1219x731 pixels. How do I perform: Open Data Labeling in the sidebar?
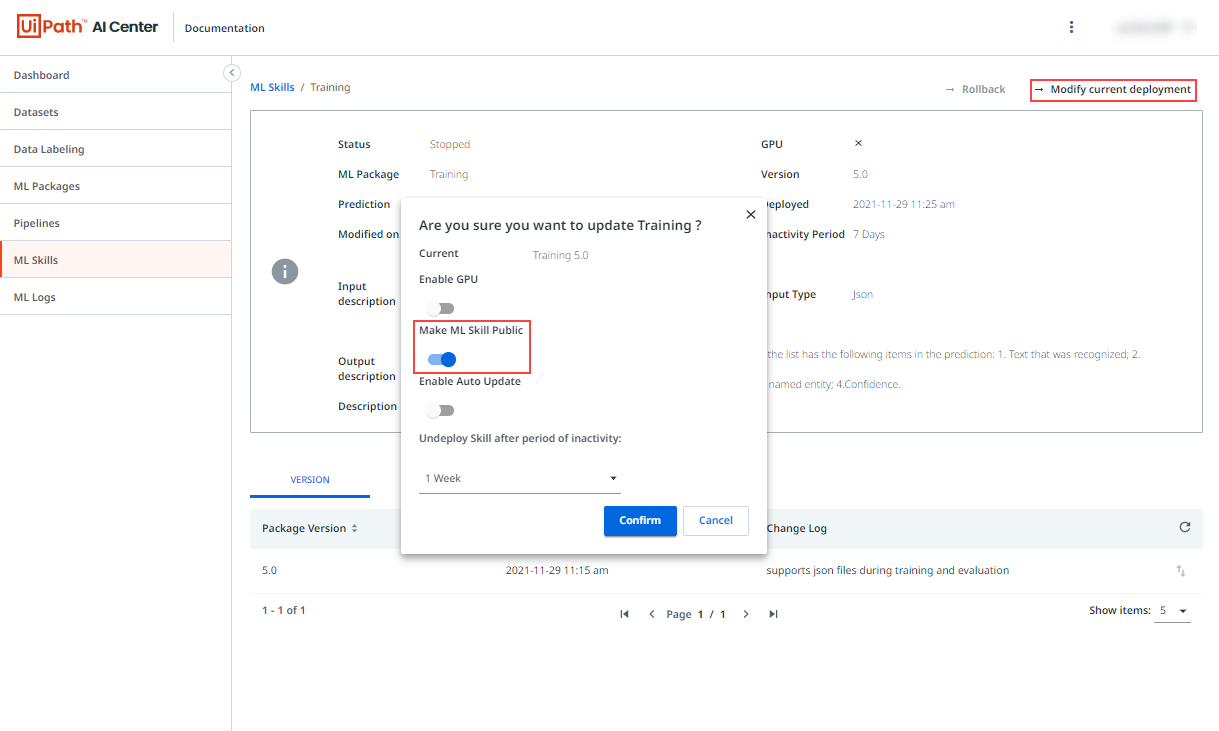tap(116, 149)
